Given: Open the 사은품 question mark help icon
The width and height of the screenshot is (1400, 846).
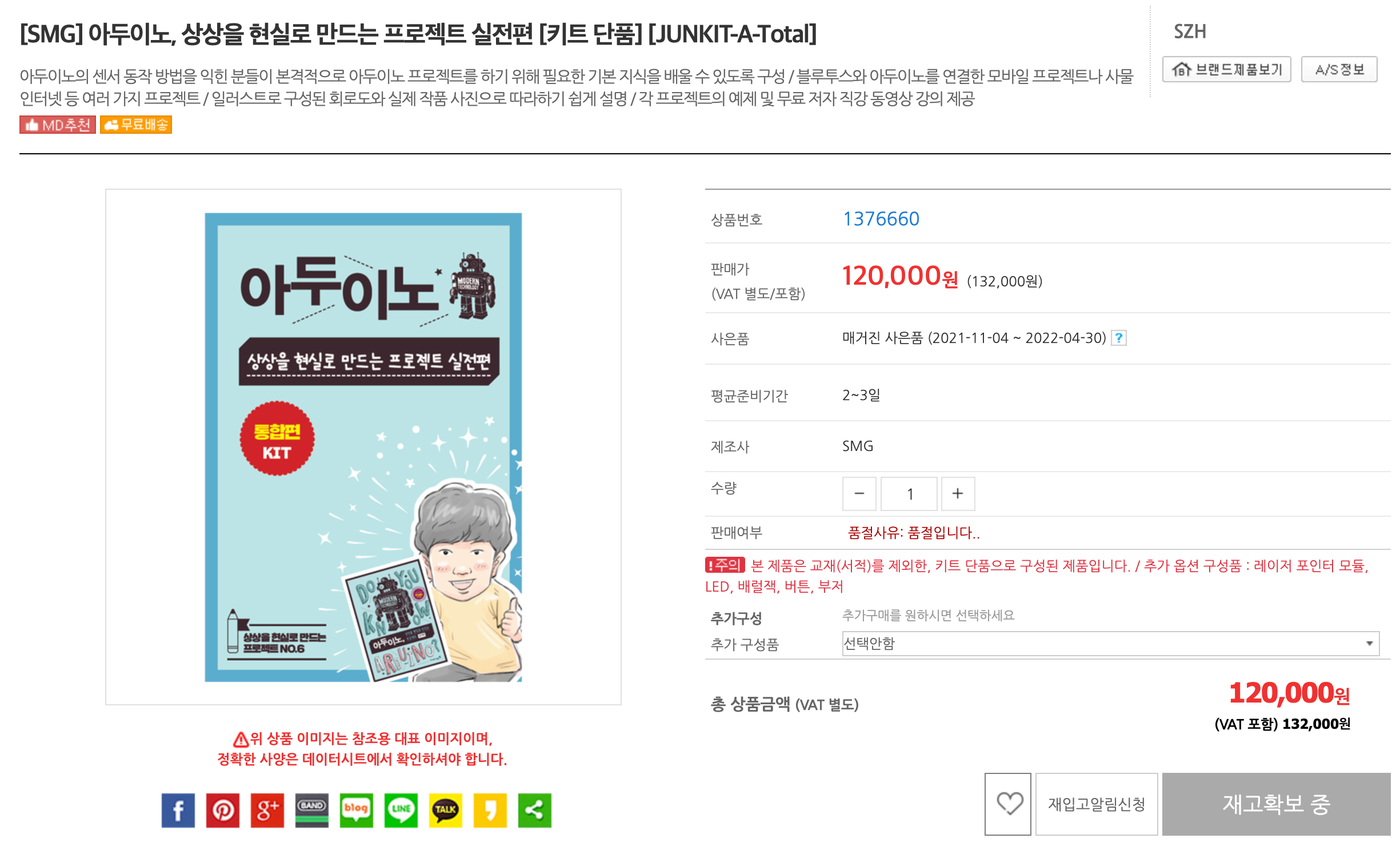Looking at the screenshot, I should [x=1118, y=338].
